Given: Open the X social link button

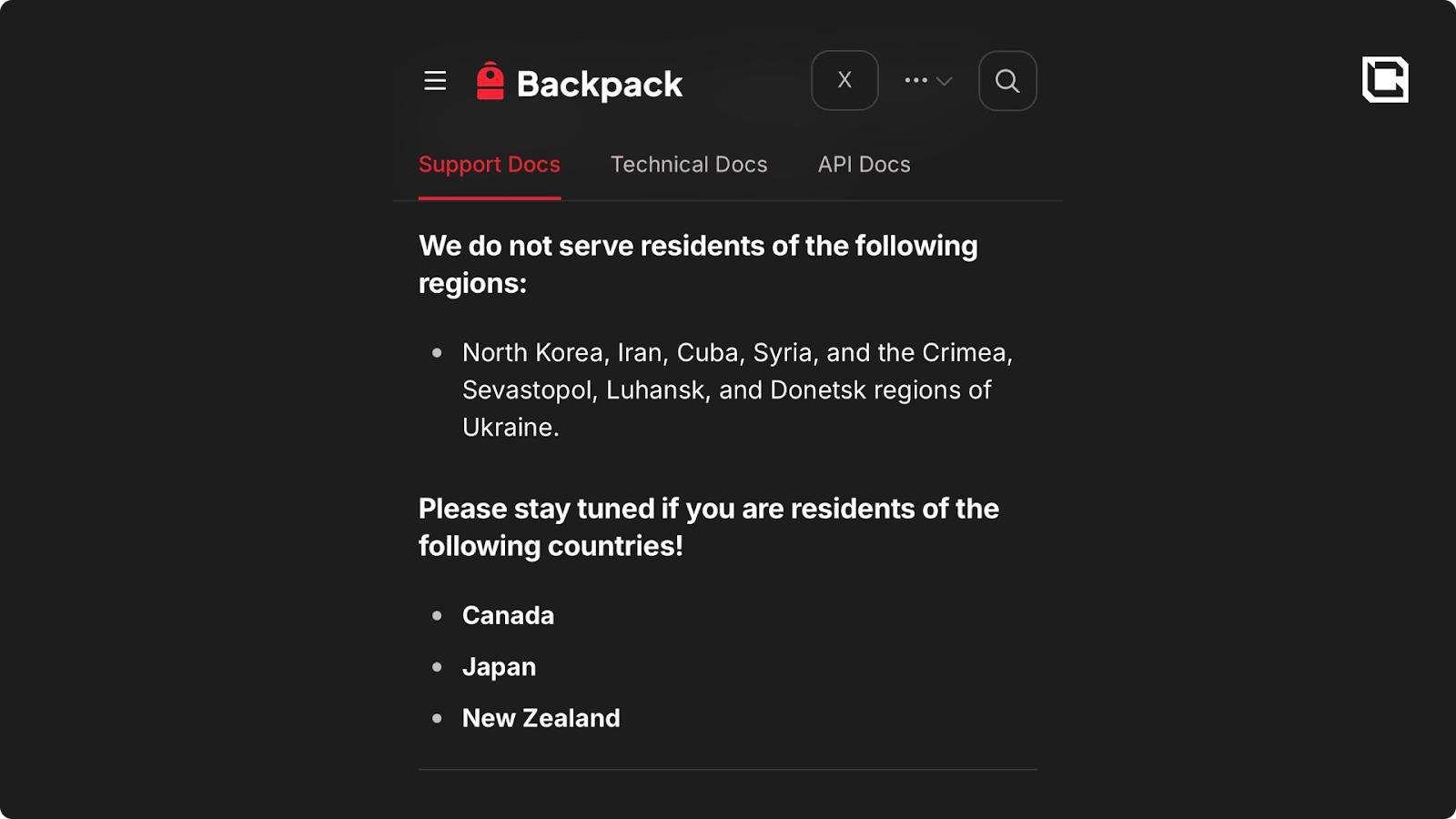Looking at the screenshot, I should (844, 81).
